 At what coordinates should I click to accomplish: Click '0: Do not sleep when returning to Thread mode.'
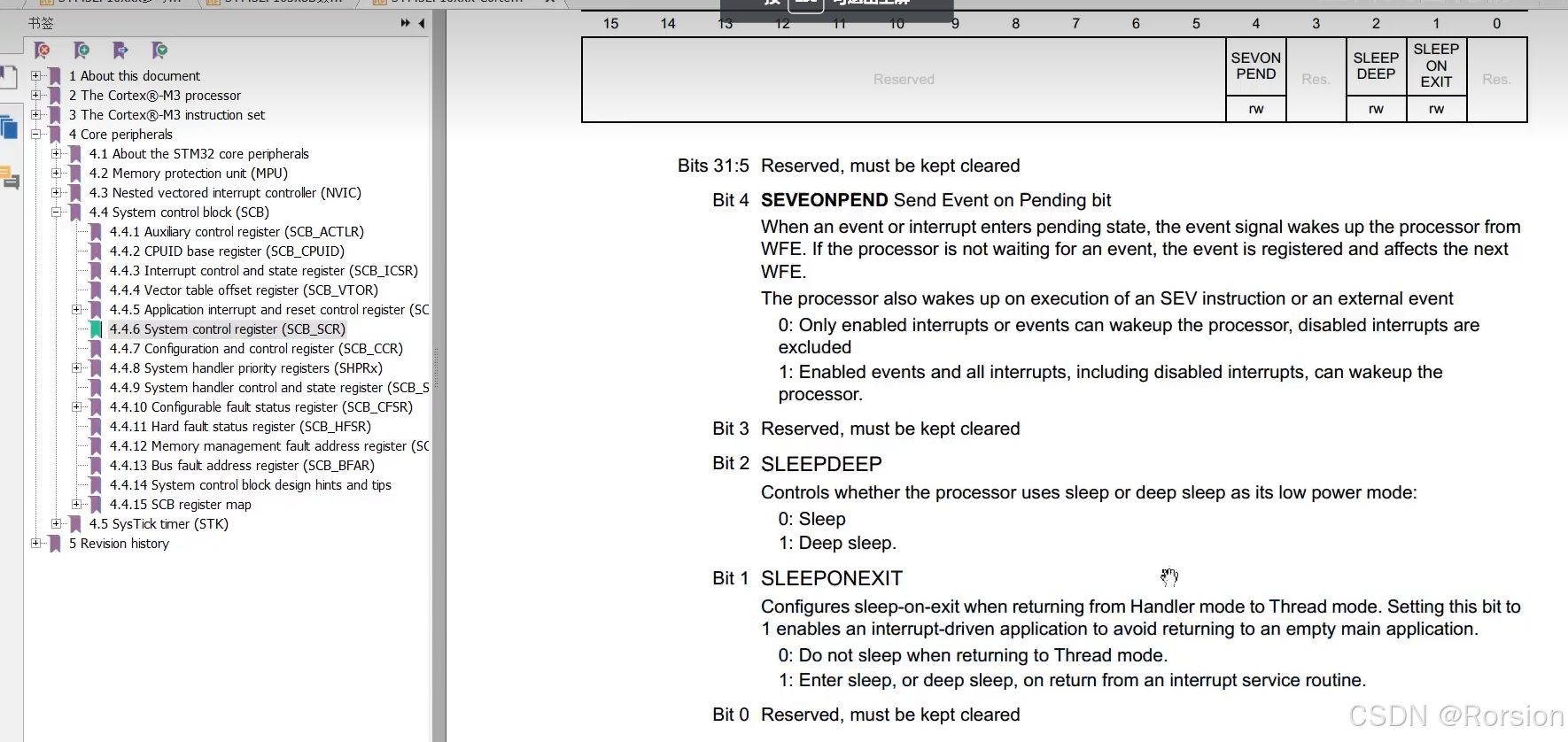[973, 655]
